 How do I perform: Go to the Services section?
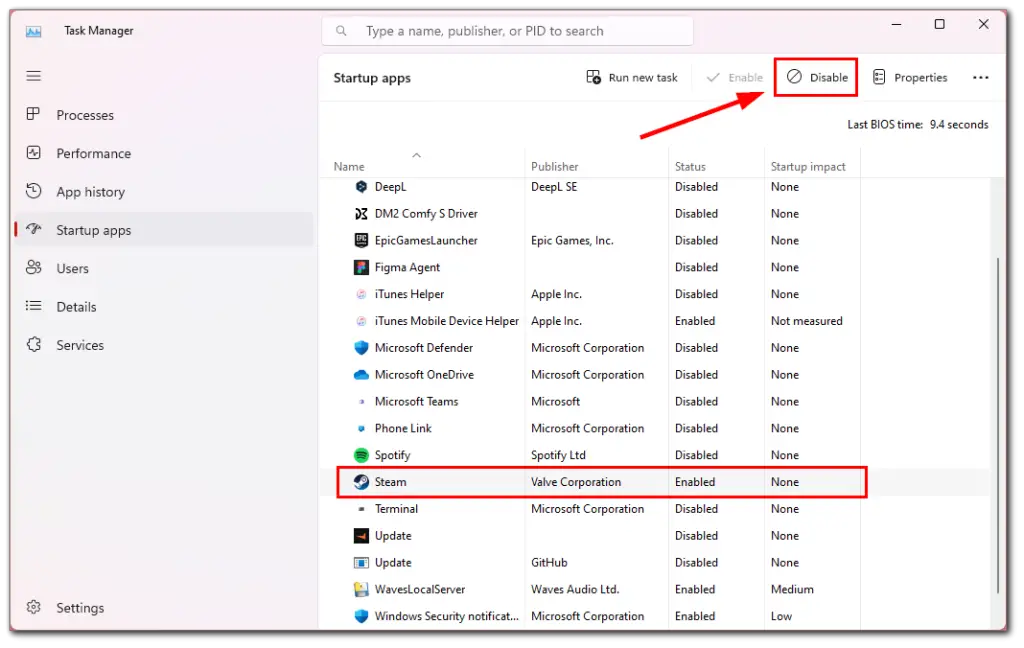point(80,345)
